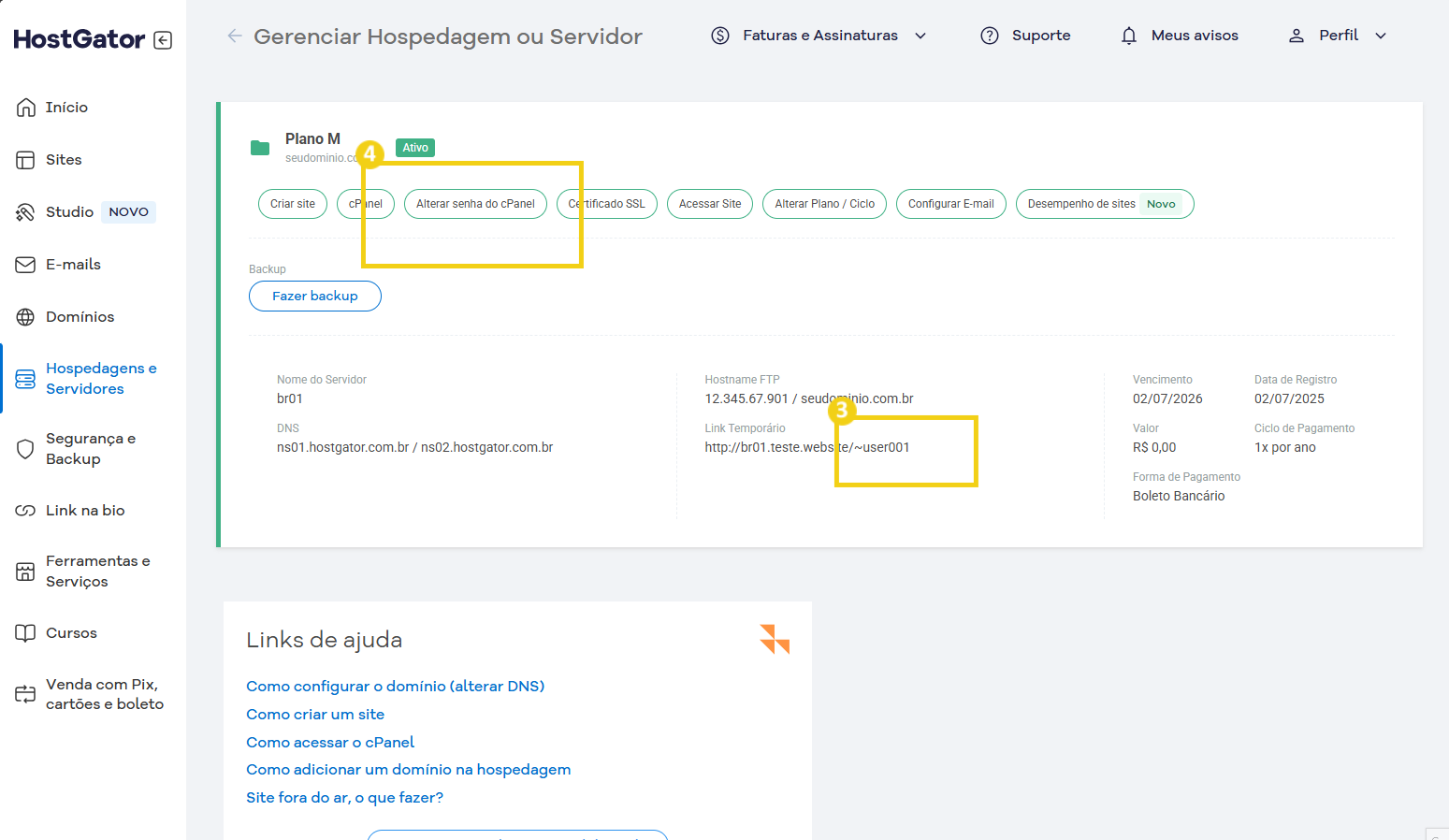Expand the Perfil dropdown chevron
Image resolution: width=1449 pixels, height=840 pixels.
tap(1381, 36)
